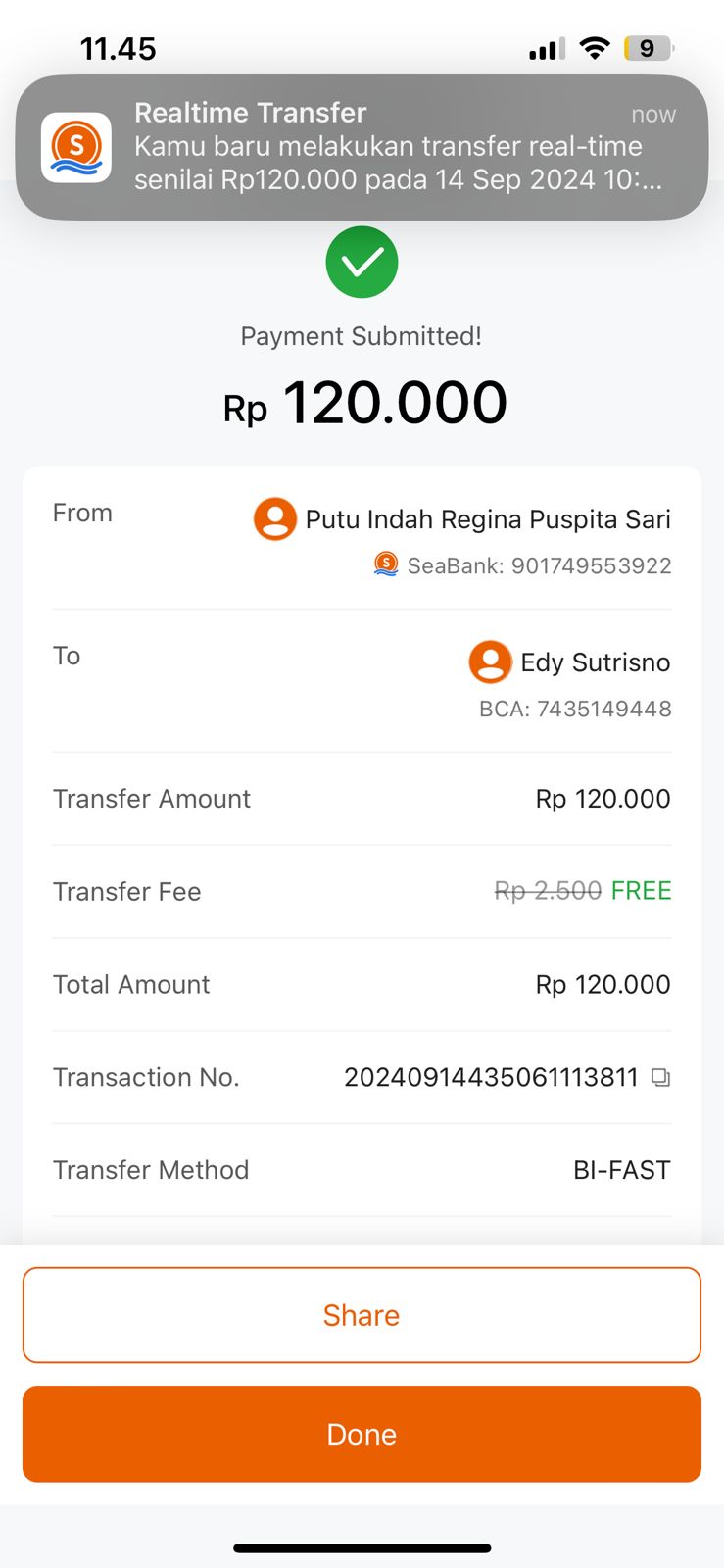
Task: Tap the green FREE transfer fee label
Action: pyautogui.click(x=641, y=891)
